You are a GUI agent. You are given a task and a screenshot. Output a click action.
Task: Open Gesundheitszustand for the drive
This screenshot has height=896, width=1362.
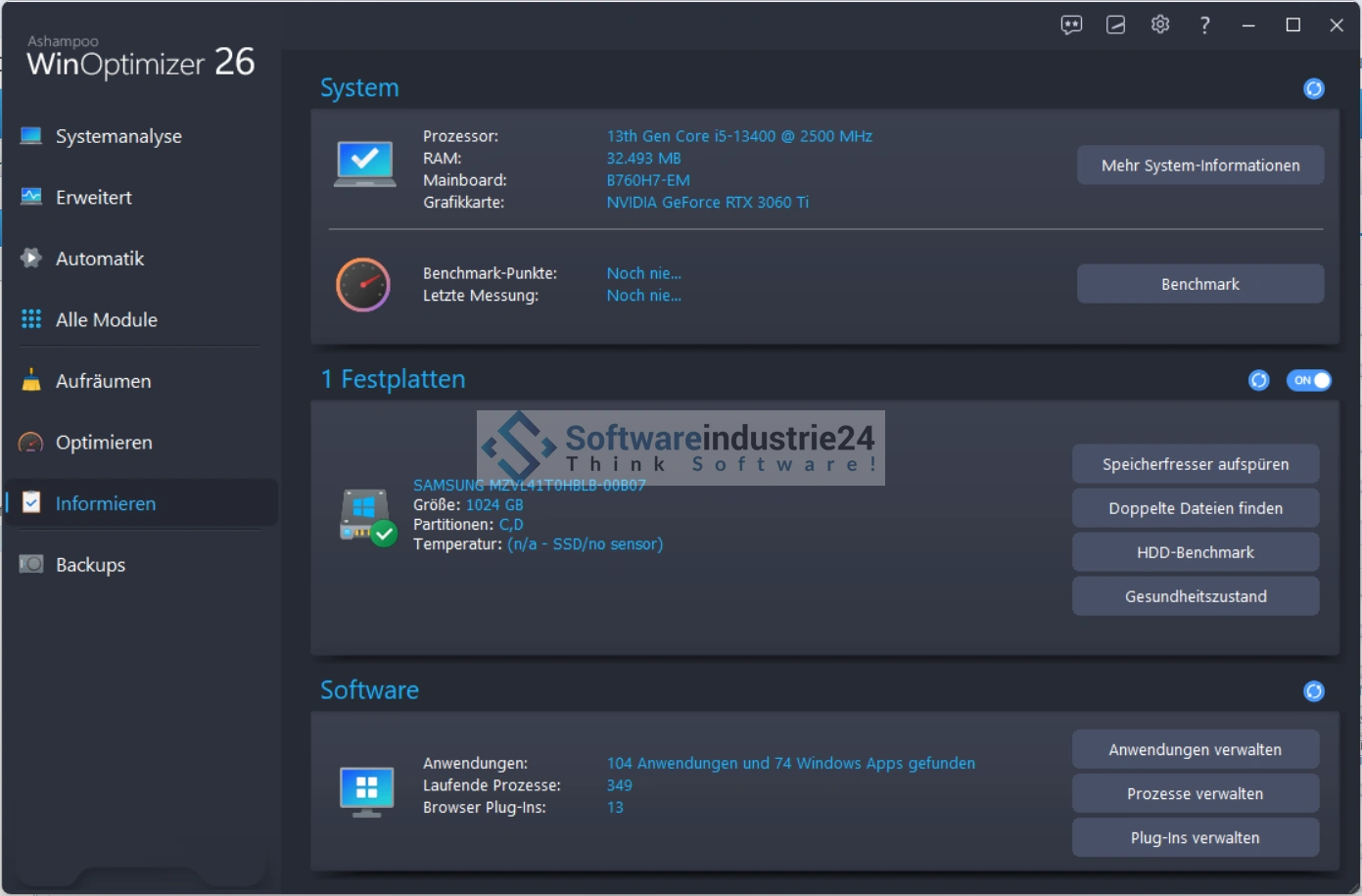1195,596
